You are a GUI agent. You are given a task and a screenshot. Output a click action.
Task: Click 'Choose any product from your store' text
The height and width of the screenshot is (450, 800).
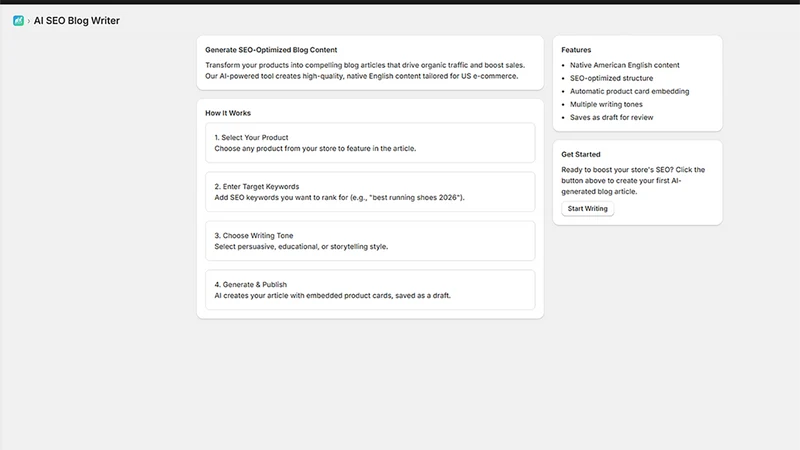click(x=315, y=148)
